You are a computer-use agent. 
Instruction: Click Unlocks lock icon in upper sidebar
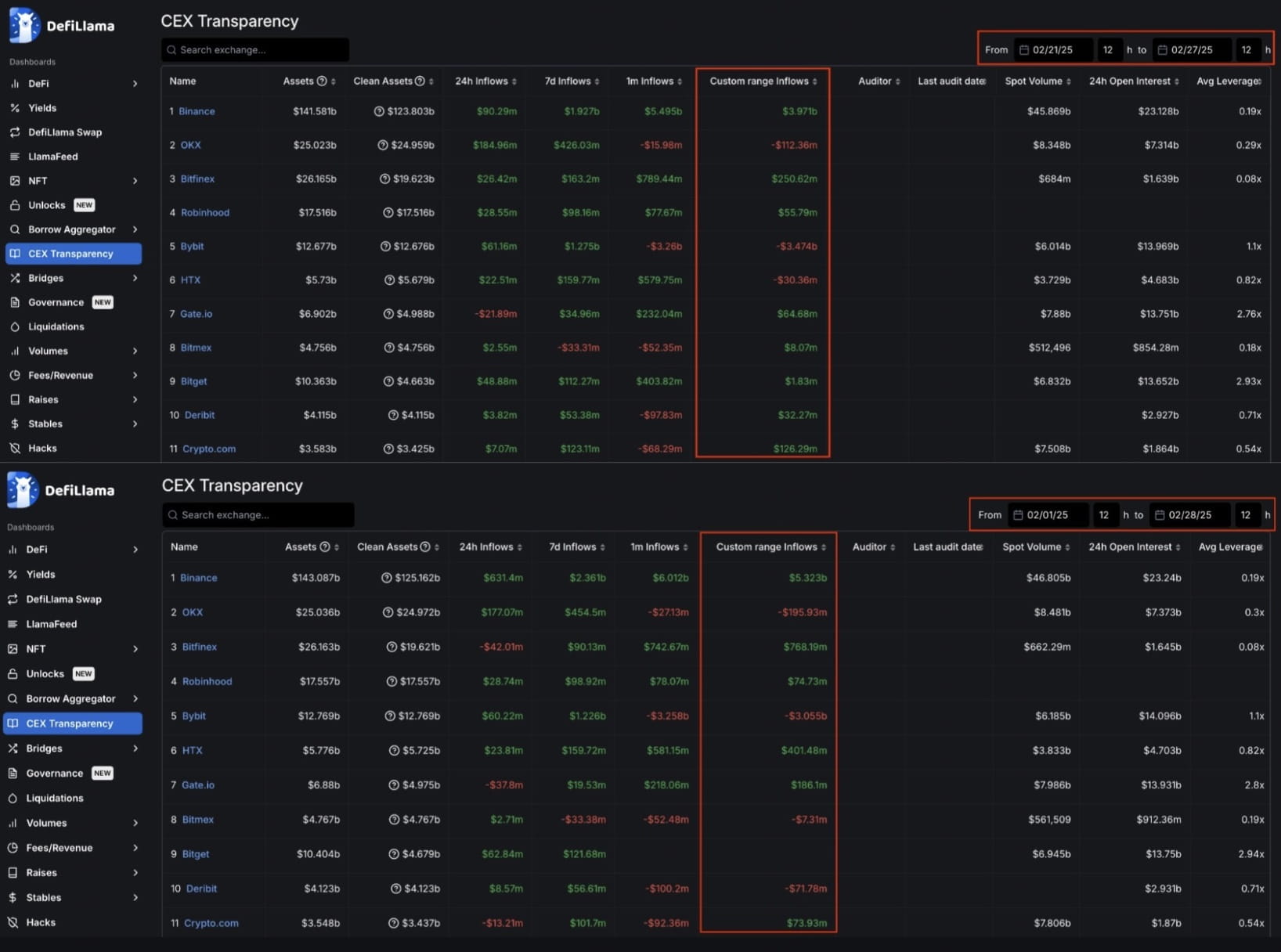click(15, 205)
